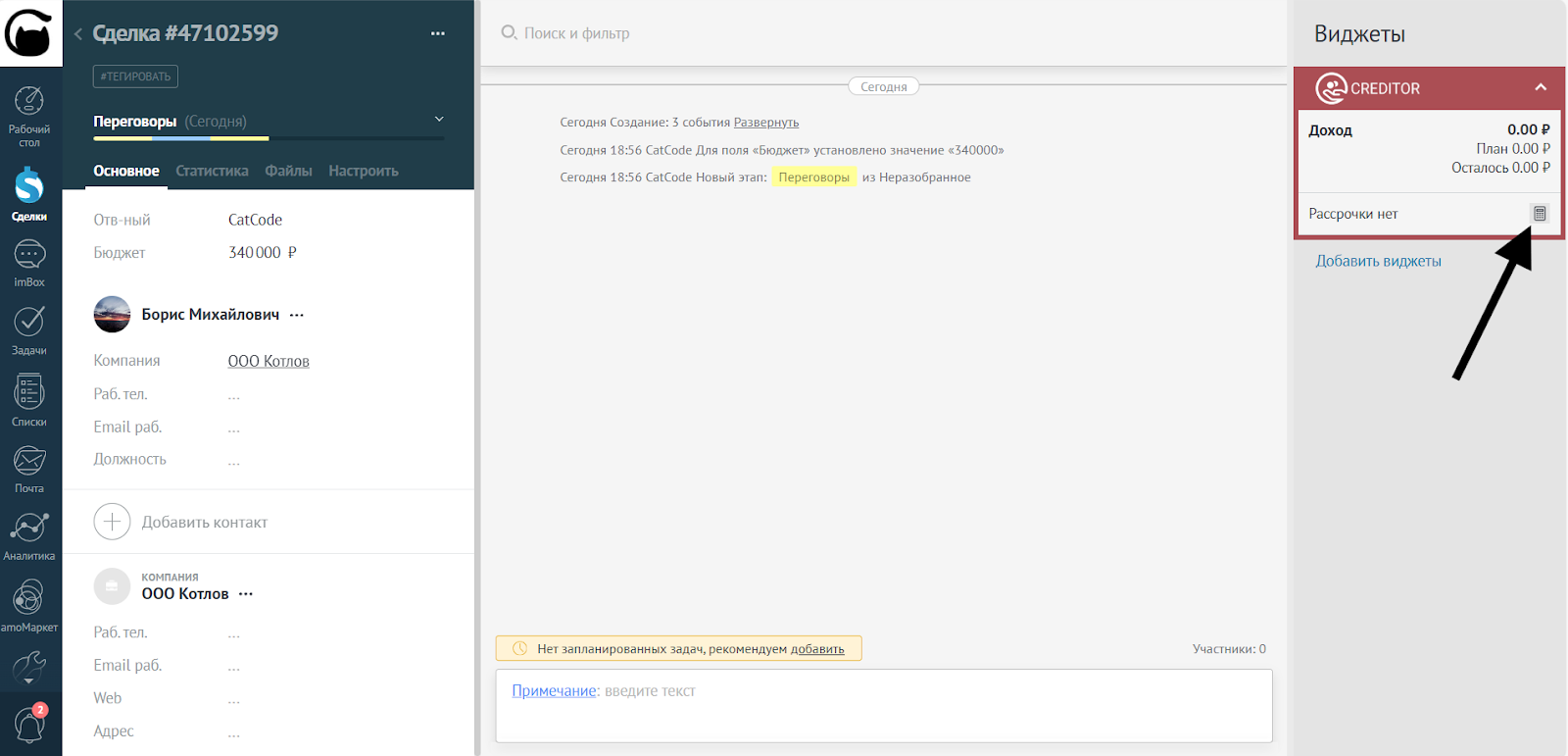Switch to the Файлы tab

pyautogui.click(x=288, y=171)
